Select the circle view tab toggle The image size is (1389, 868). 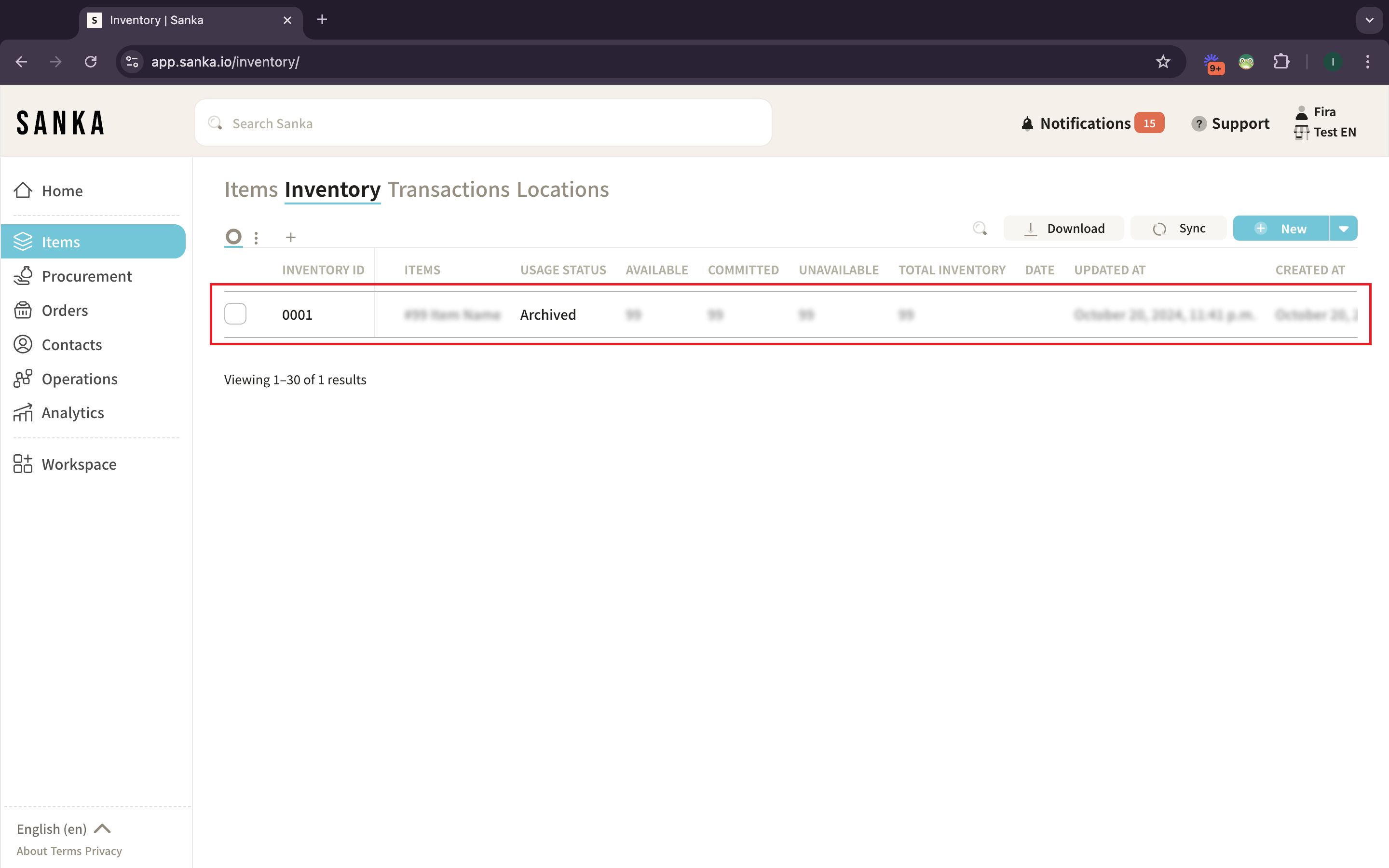233,236
